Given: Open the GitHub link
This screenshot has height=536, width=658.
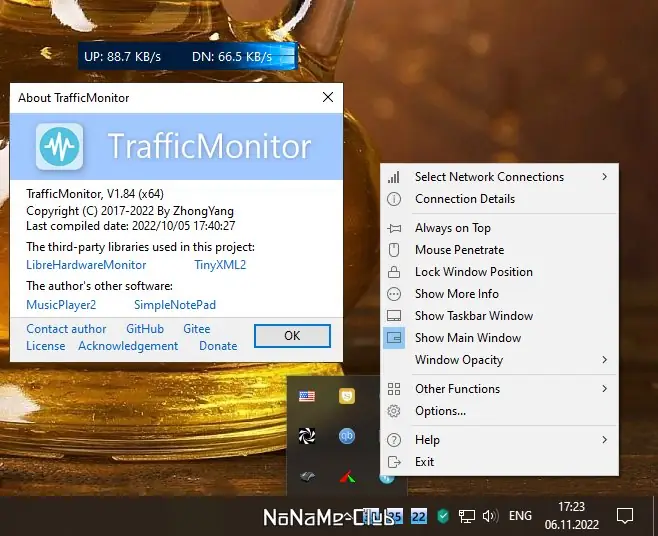Looking at the screenshot, I should point(145,329).
